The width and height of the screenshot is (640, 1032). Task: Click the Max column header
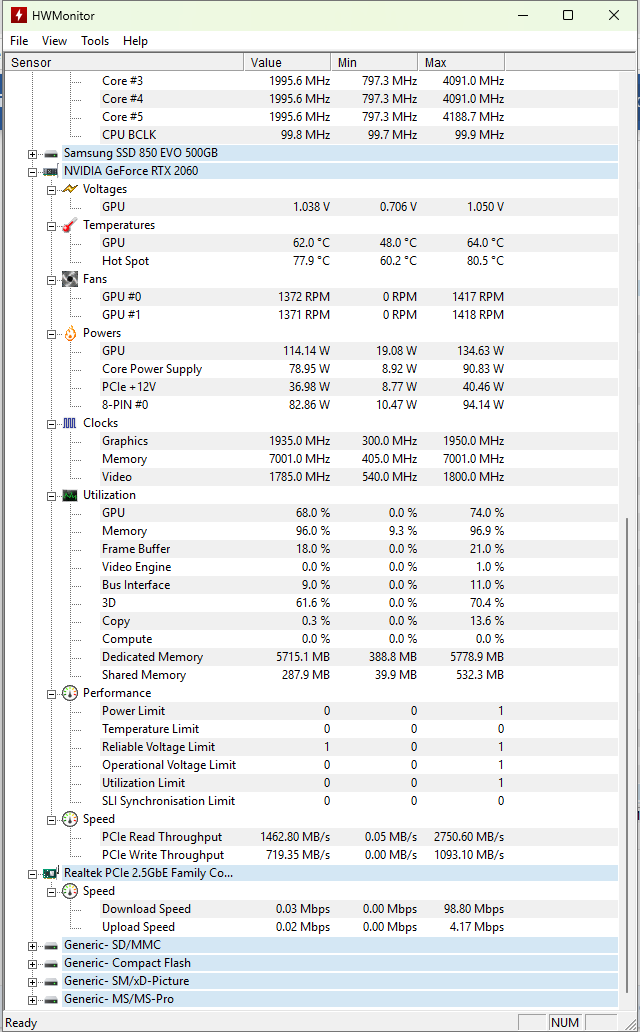[x=460, y=63]
